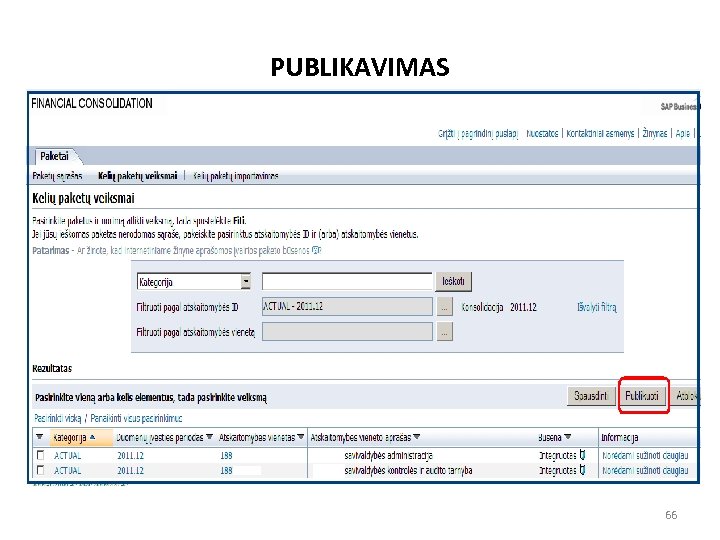Open the Apie link
The width and height of the screenshot is (720, 540).
click(682, 134)
